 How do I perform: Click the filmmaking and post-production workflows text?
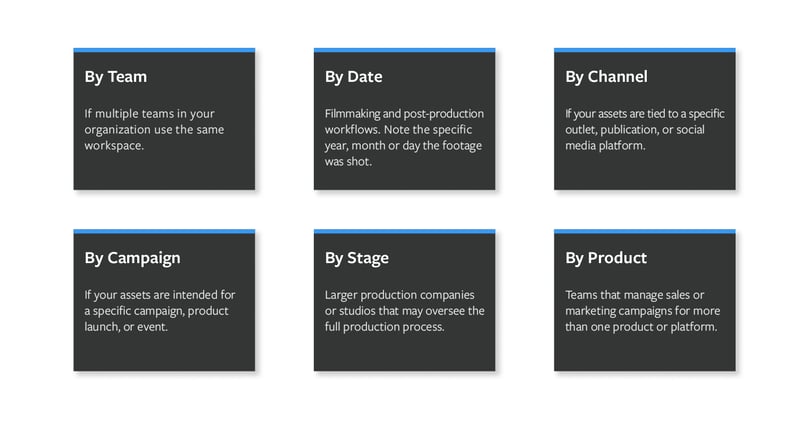[x=404, y=137]
